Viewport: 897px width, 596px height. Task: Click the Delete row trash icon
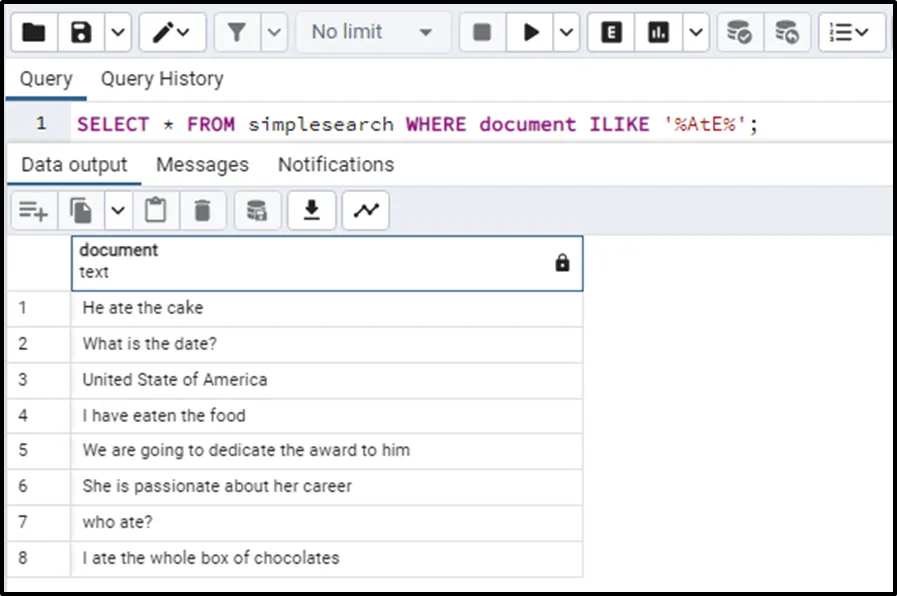point(203,210)
